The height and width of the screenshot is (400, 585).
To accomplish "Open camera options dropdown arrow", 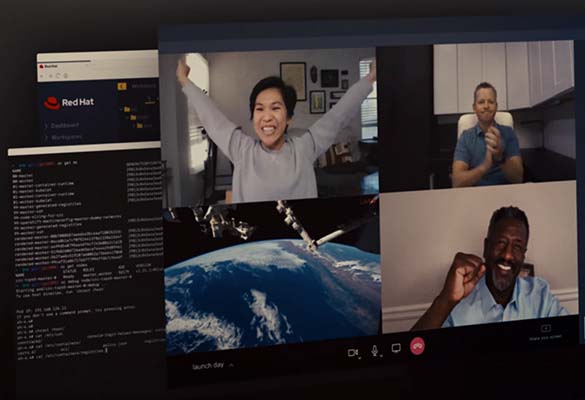I will (x=360, y=358).
